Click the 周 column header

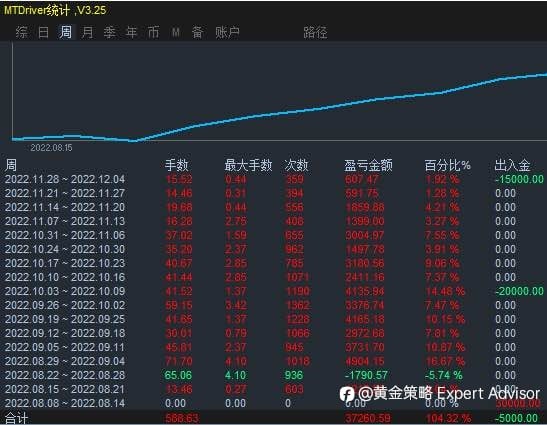coord(11,165)
